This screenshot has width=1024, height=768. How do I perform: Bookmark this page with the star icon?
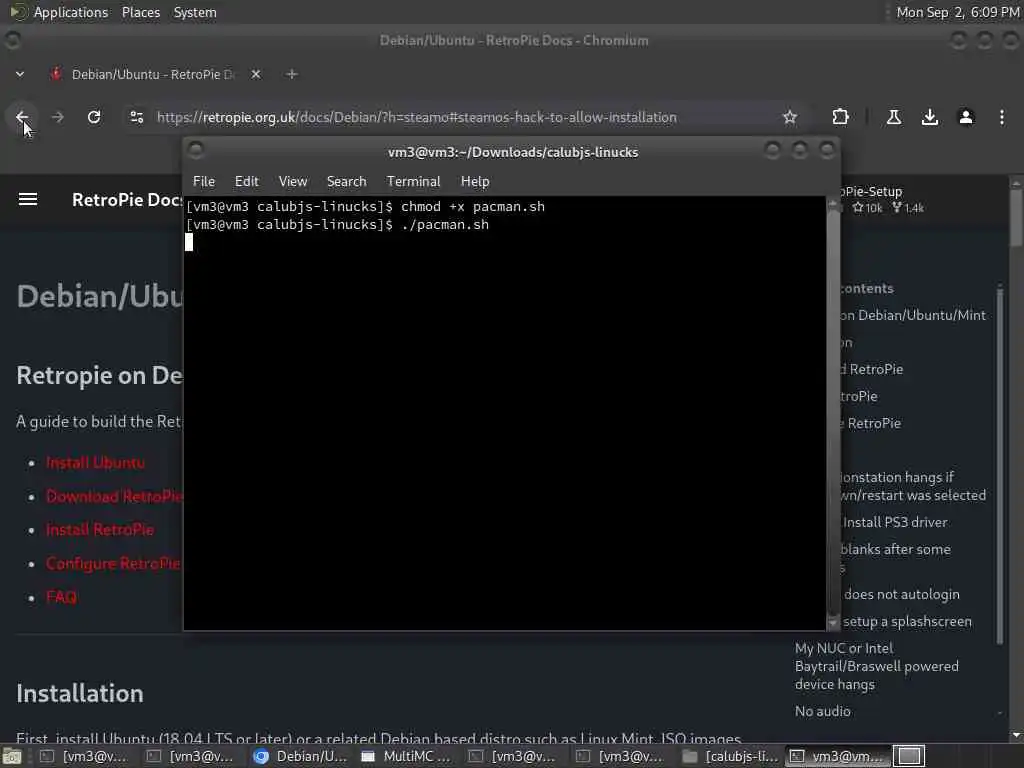790,117
